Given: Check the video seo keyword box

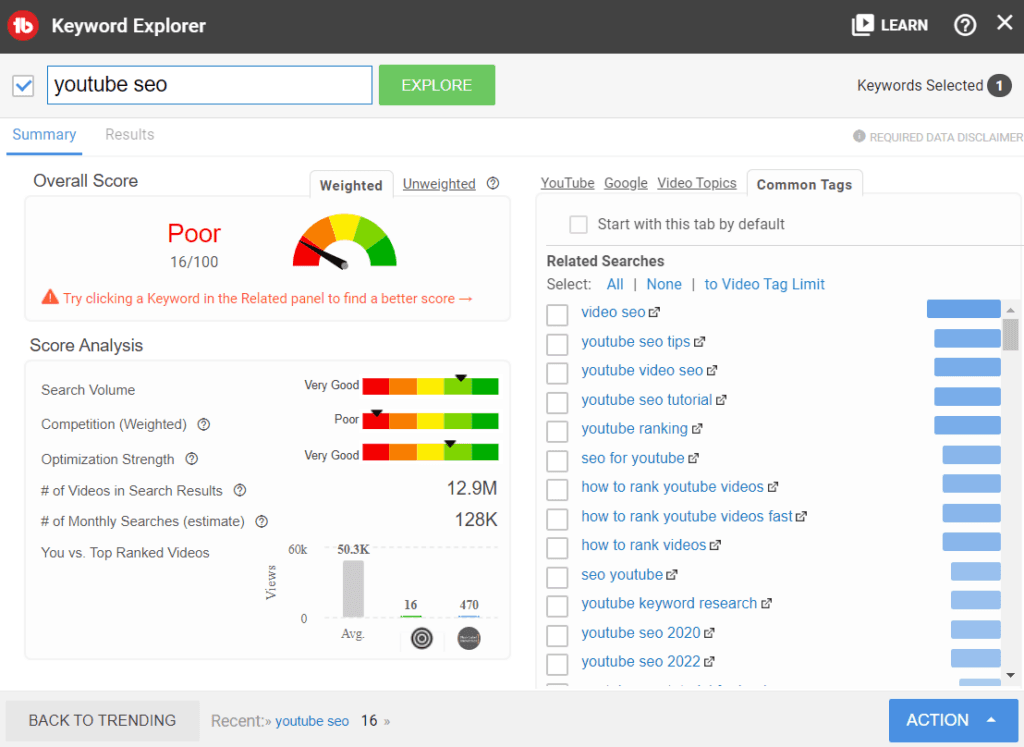Looking at the screenshot, I should pos(557,315).
